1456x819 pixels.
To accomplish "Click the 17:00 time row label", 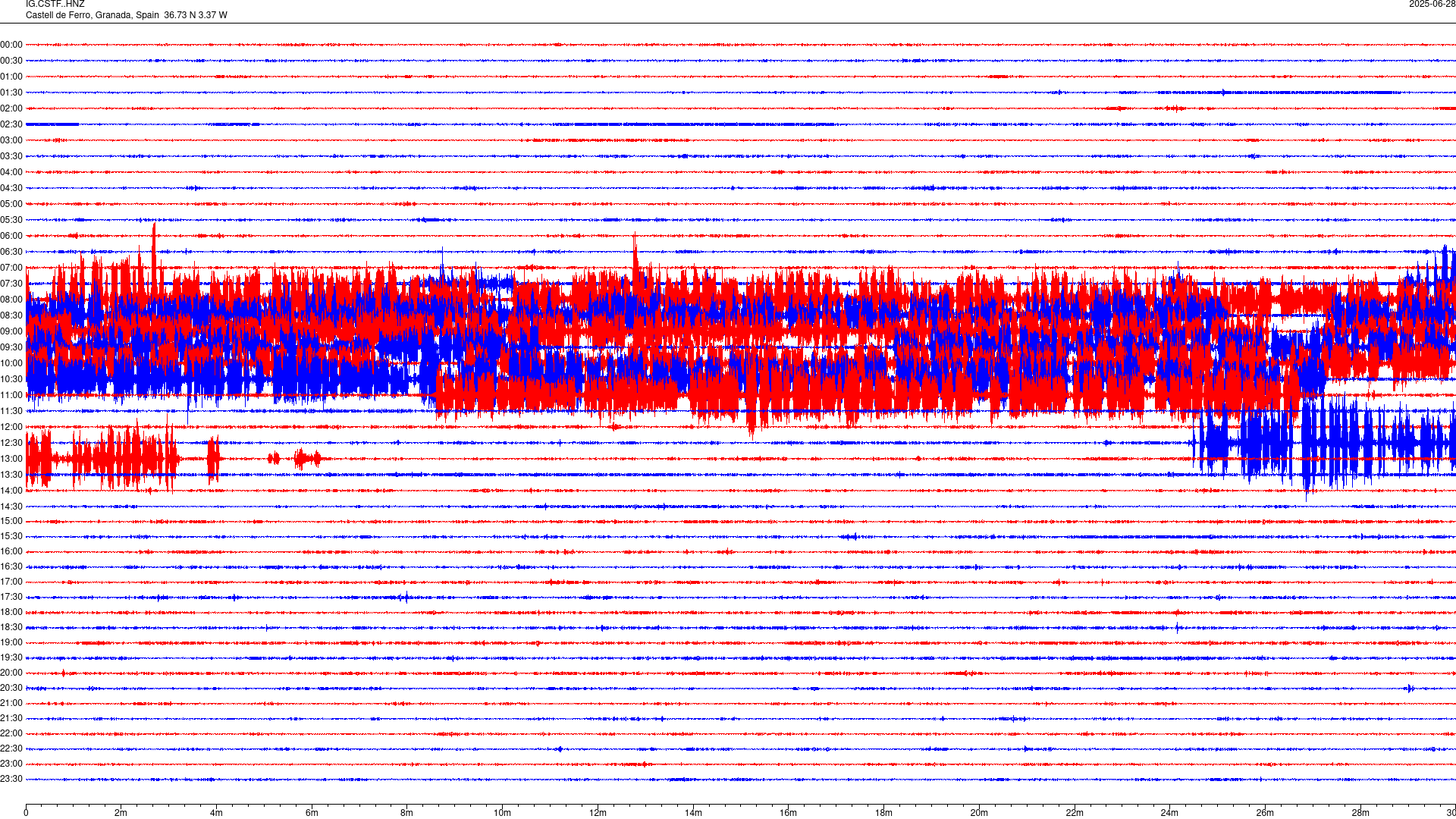I will (11, 582).
